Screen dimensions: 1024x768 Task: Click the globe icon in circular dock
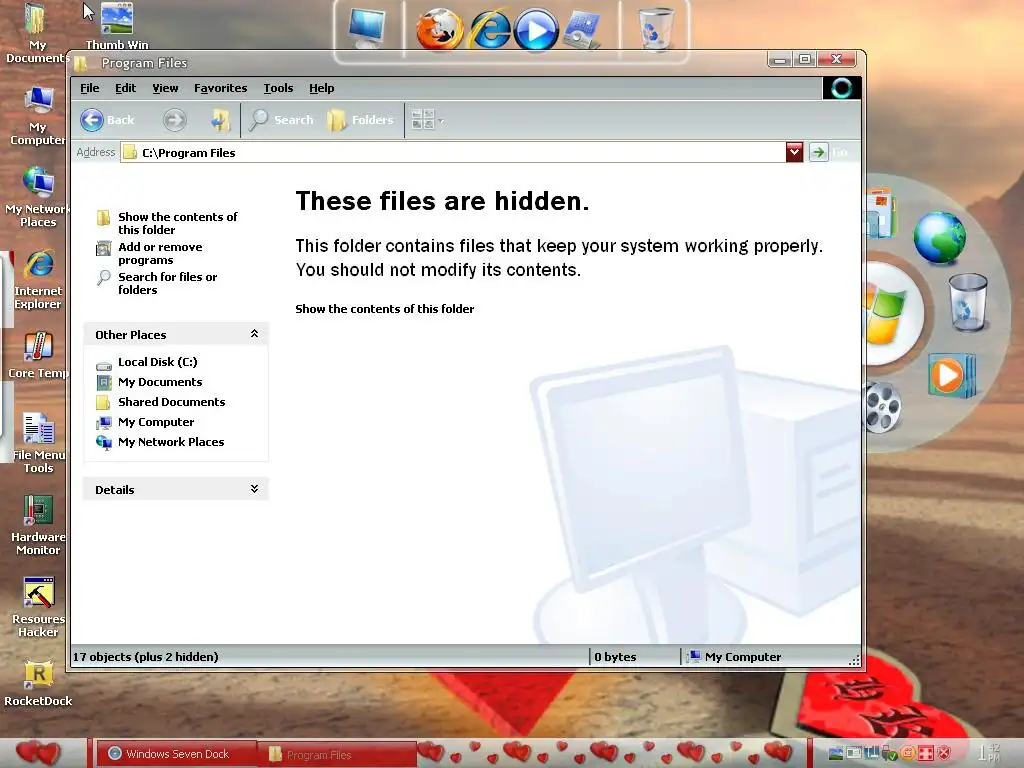939,237
